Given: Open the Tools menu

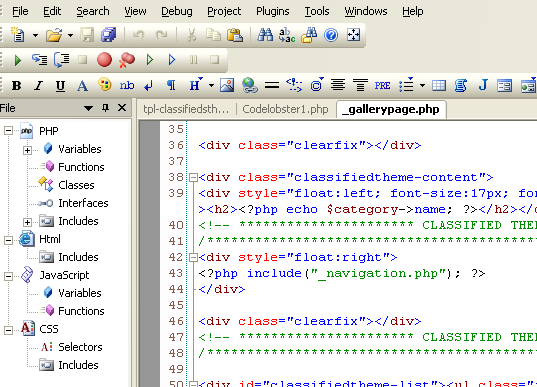Looking at the screenshot, I should pos(317,11).
